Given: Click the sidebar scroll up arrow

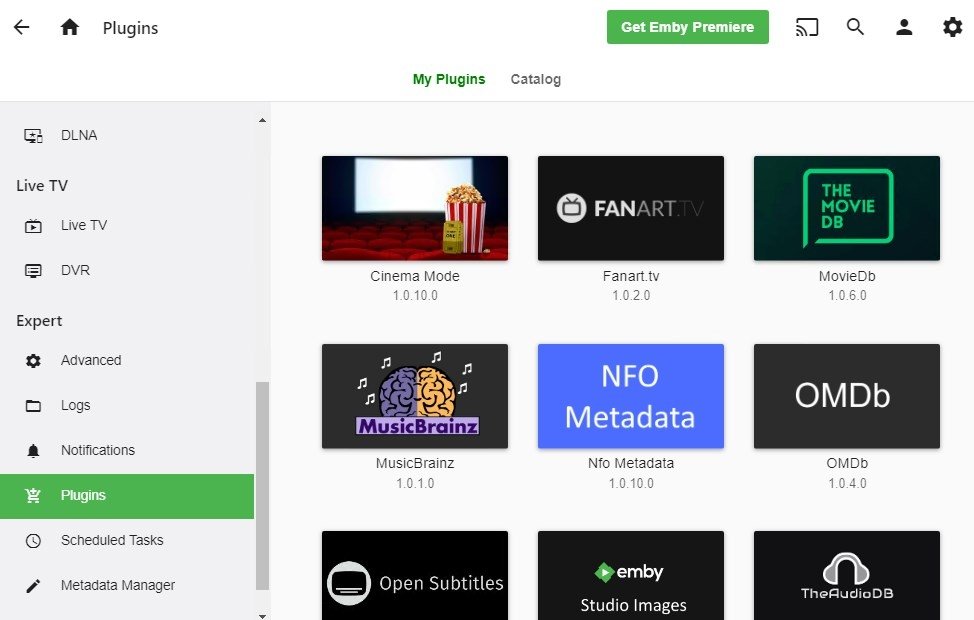Looking at the screenshot, I should coord(262,121).
